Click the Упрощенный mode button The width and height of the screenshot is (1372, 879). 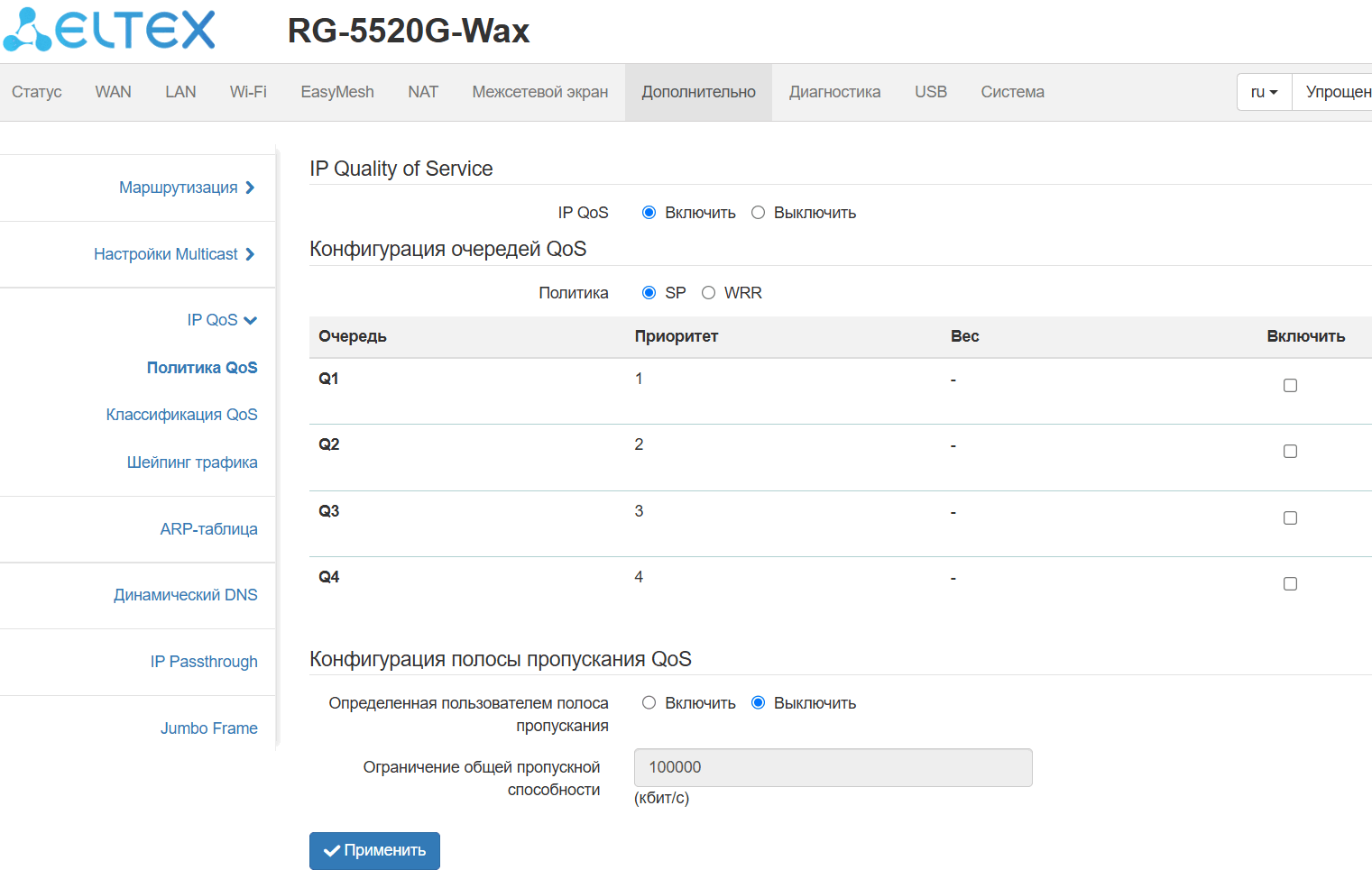pos(1337,92)
